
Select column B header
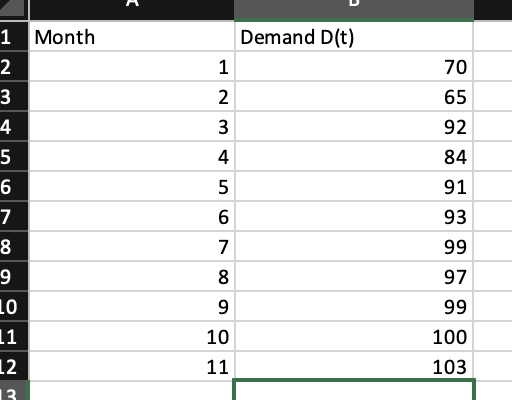(354, 9)
